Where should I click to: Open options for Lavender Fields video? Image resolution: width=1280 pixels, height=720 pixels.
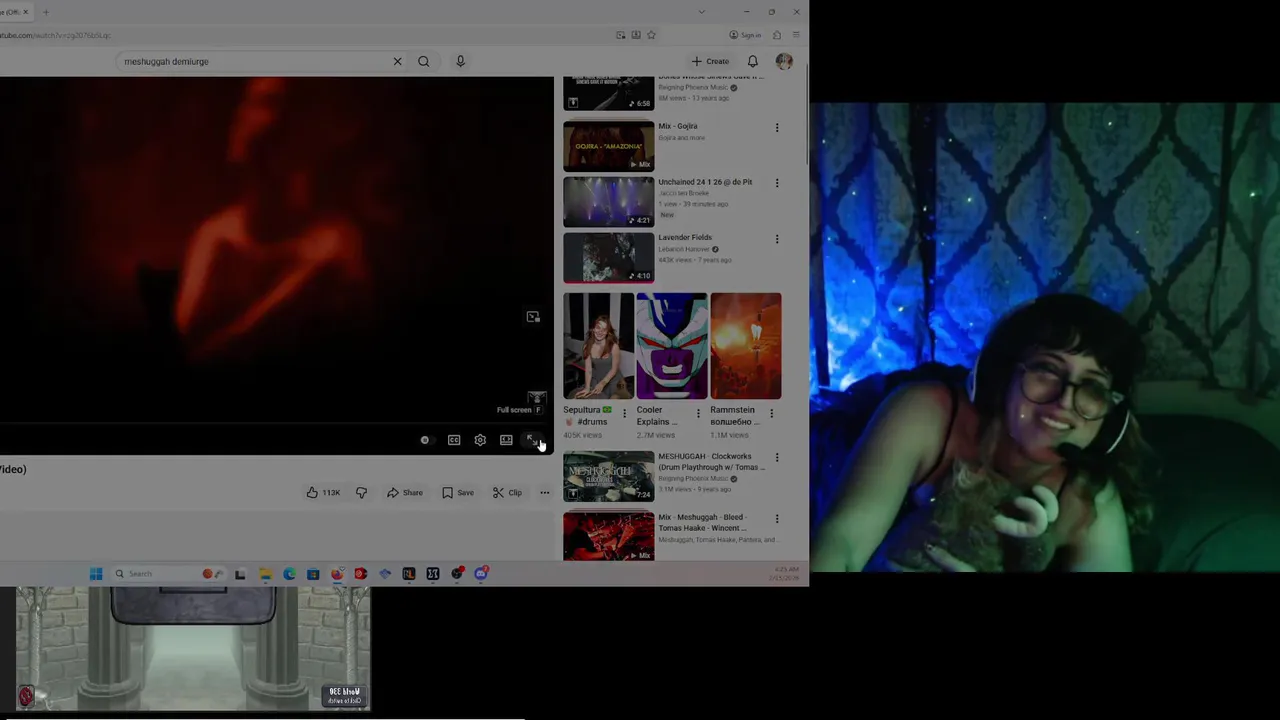[x=777, y=239]
